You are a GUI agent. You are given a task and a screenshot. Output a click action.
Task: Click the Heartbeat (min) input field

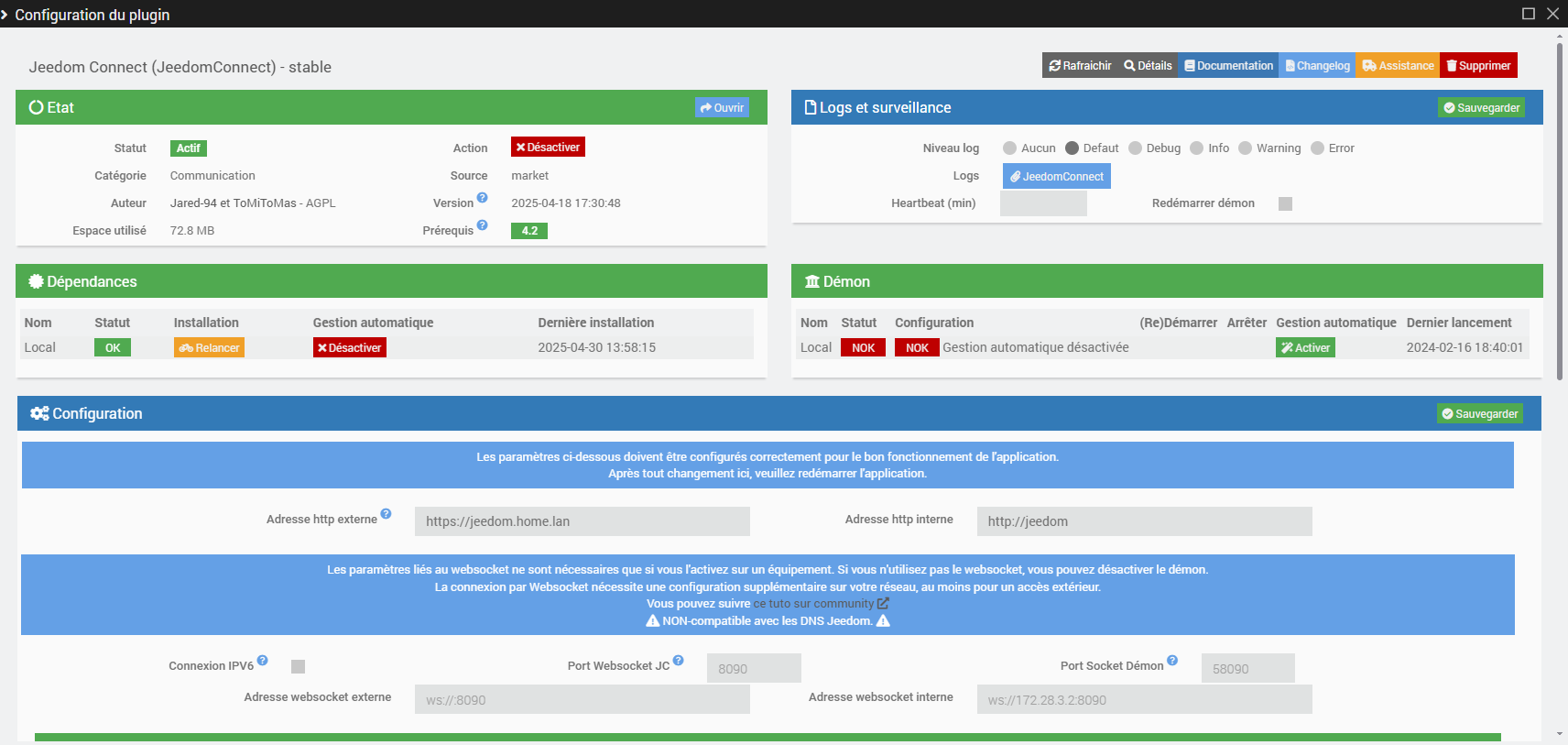tap(1043, 203)
